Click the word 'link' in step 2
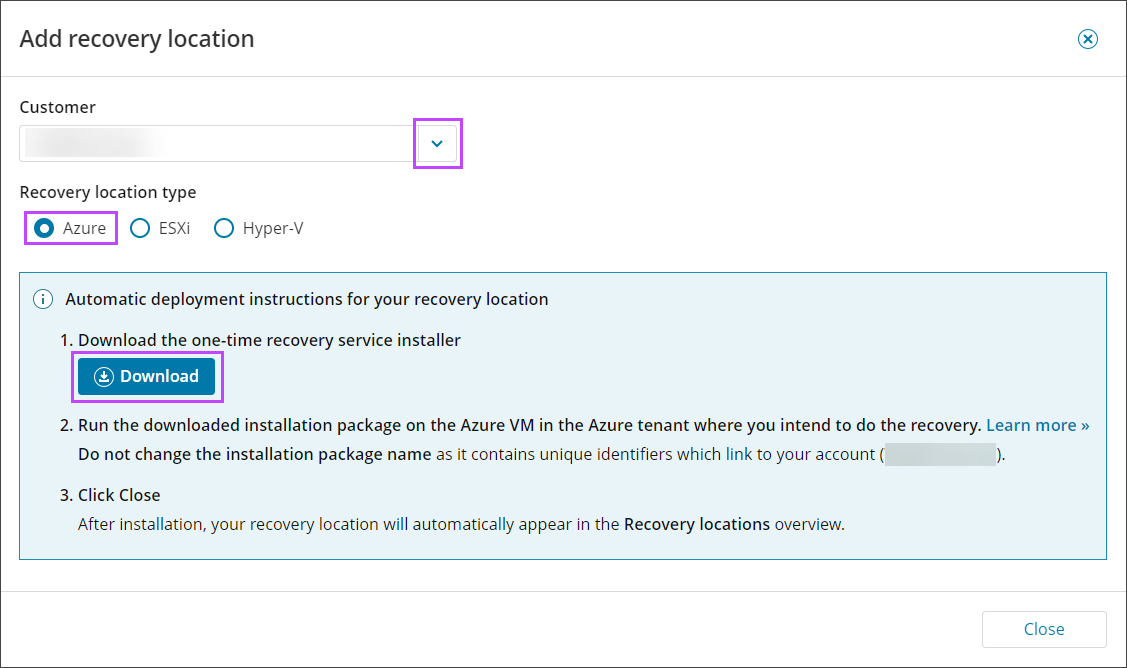The height and width of the screenshot is (668, 1127). [738, 454]
